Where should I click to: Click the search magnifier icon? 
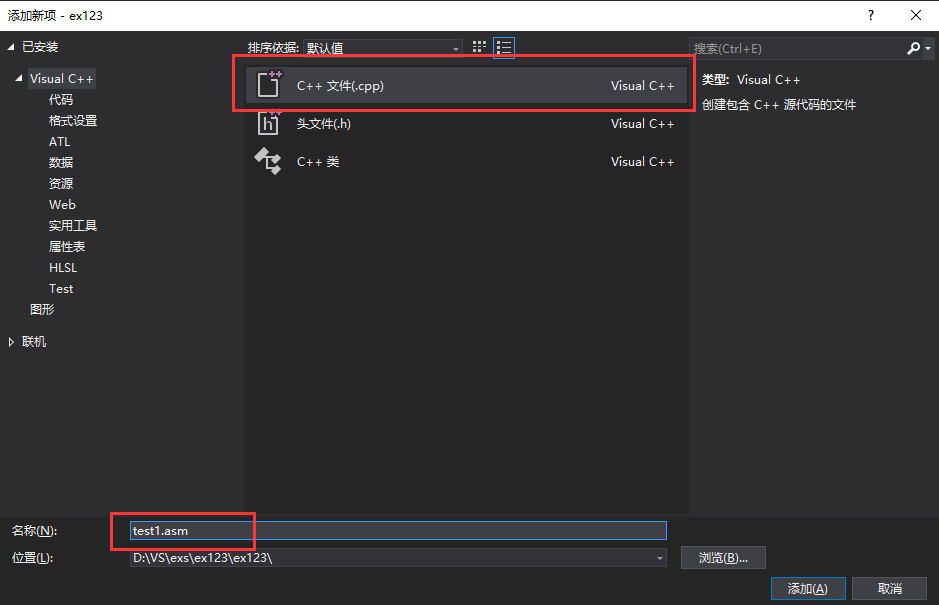click(x=913, y=48)
